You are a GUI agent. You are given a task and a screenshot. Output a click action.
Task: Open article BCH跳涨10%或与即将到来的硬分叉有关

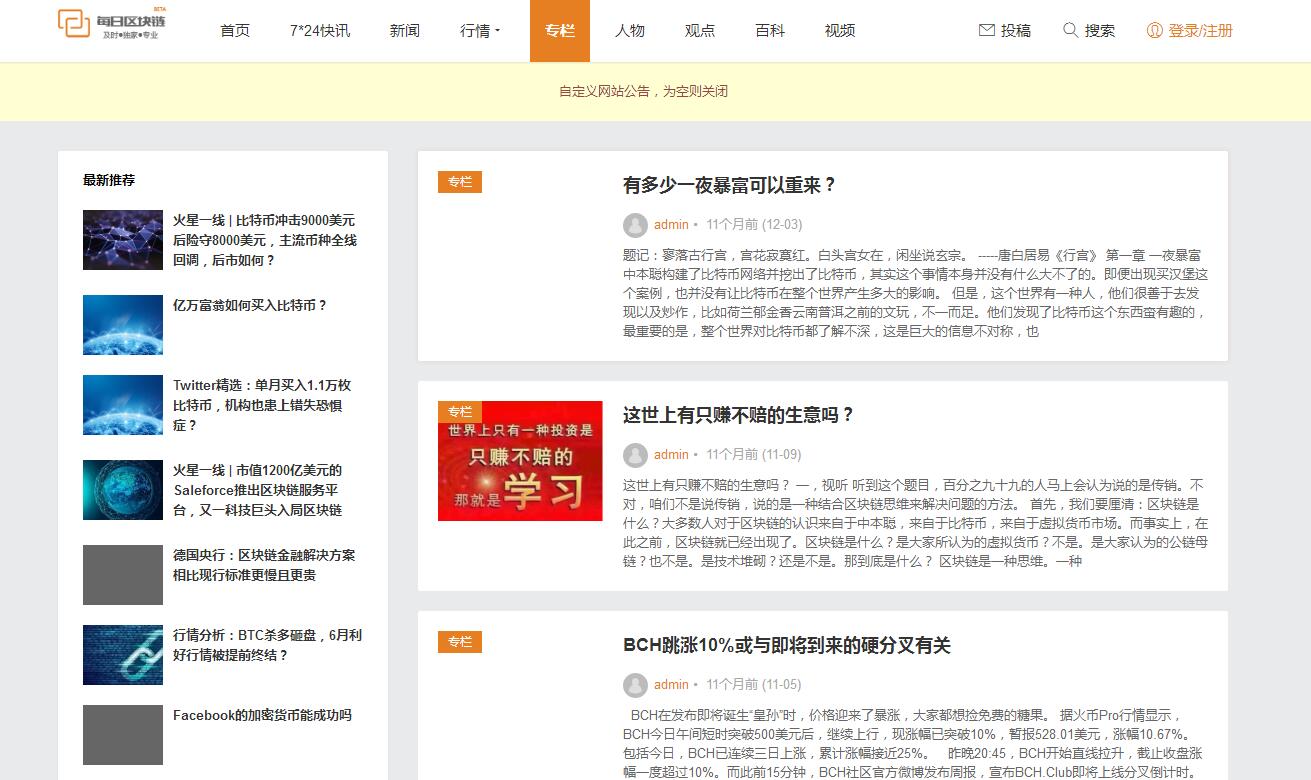(x=786, y=645)
